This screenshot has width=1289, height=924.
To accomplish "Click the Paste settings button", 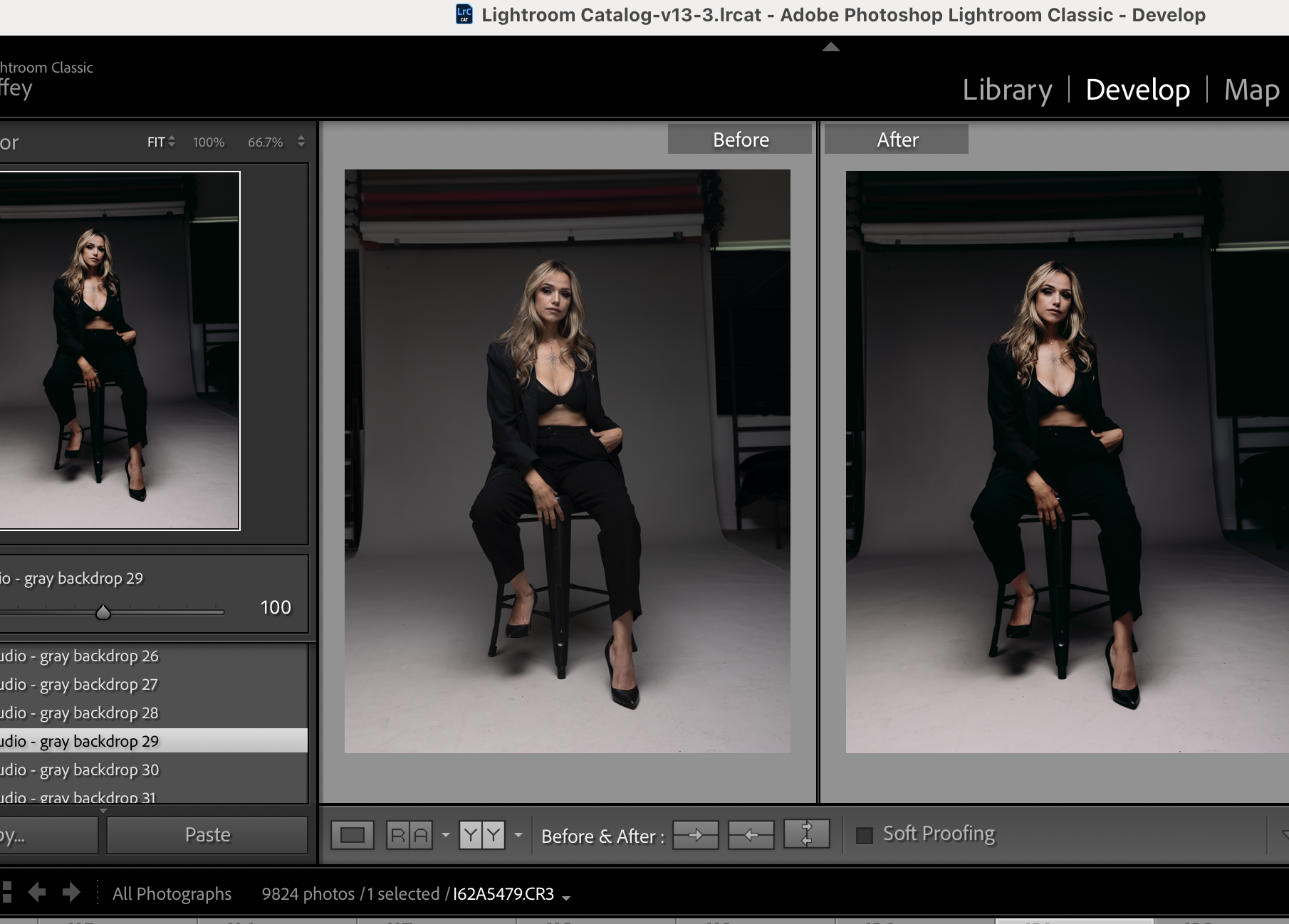I will coord(207,835).
